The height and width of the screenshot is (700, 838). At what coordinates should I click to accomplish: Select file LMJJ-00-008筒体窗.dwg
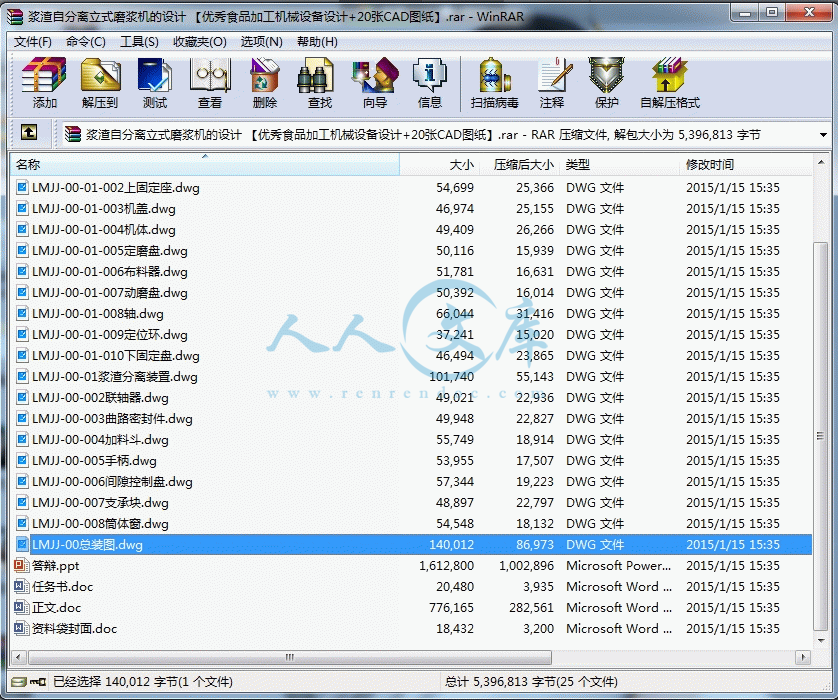(100, 524)
